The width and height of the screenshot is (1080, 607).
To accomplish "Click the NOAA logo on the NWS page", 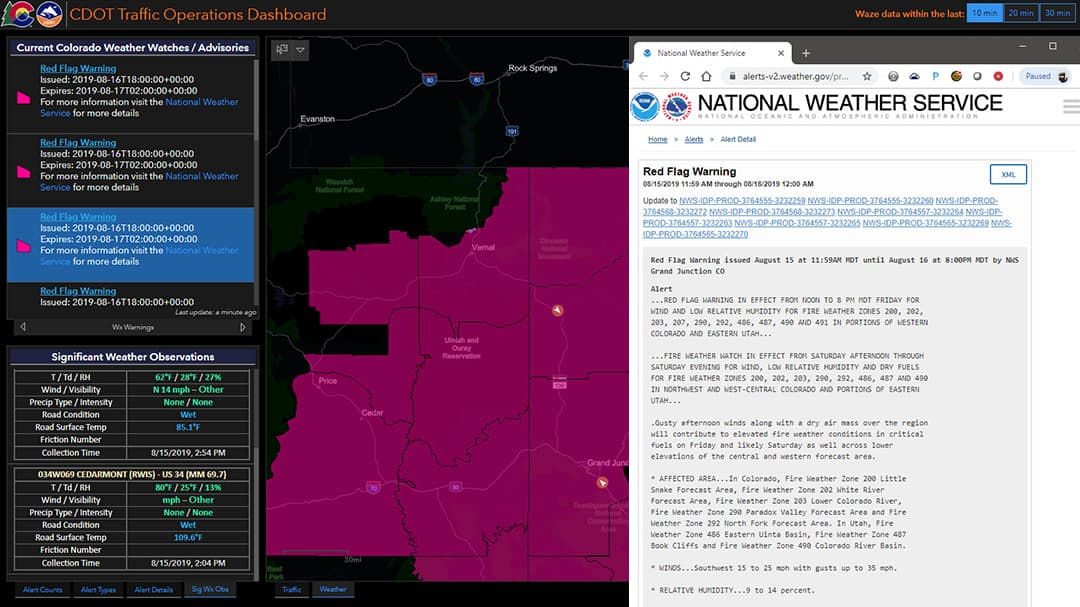I will pyautogui.click(x=645, y=107).
